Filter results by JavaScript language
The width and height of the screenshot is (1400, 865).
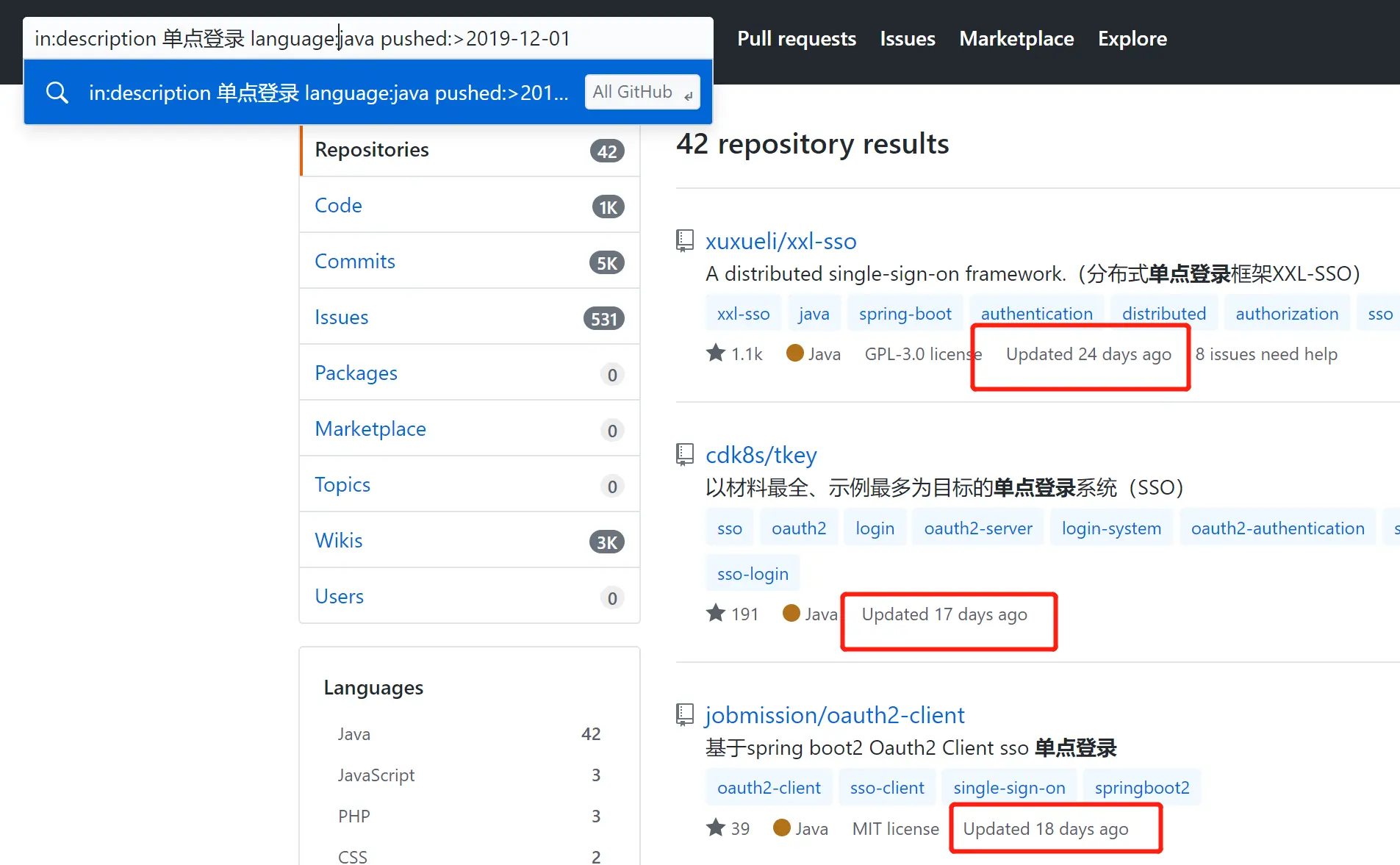[469, 775]
